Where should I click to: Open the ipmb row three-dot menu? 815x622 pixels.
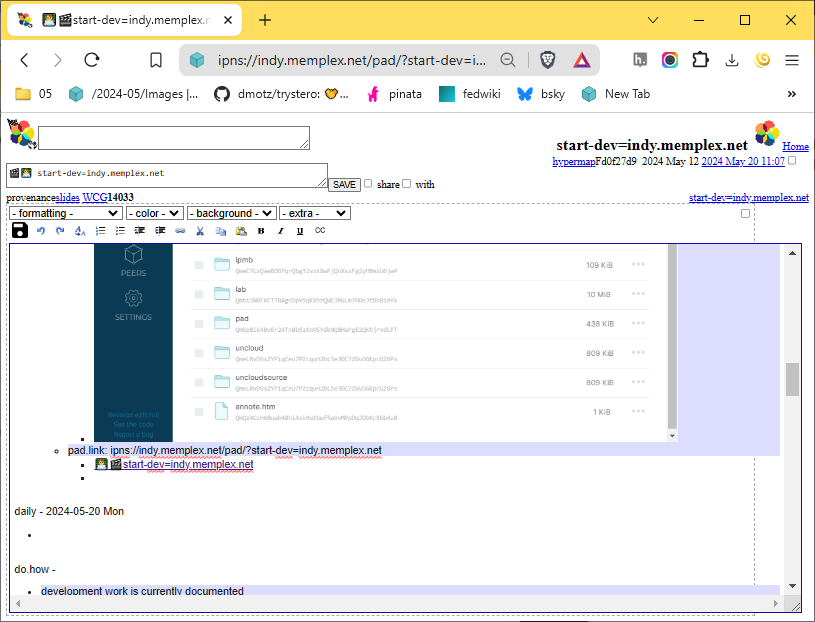[638, 264]
